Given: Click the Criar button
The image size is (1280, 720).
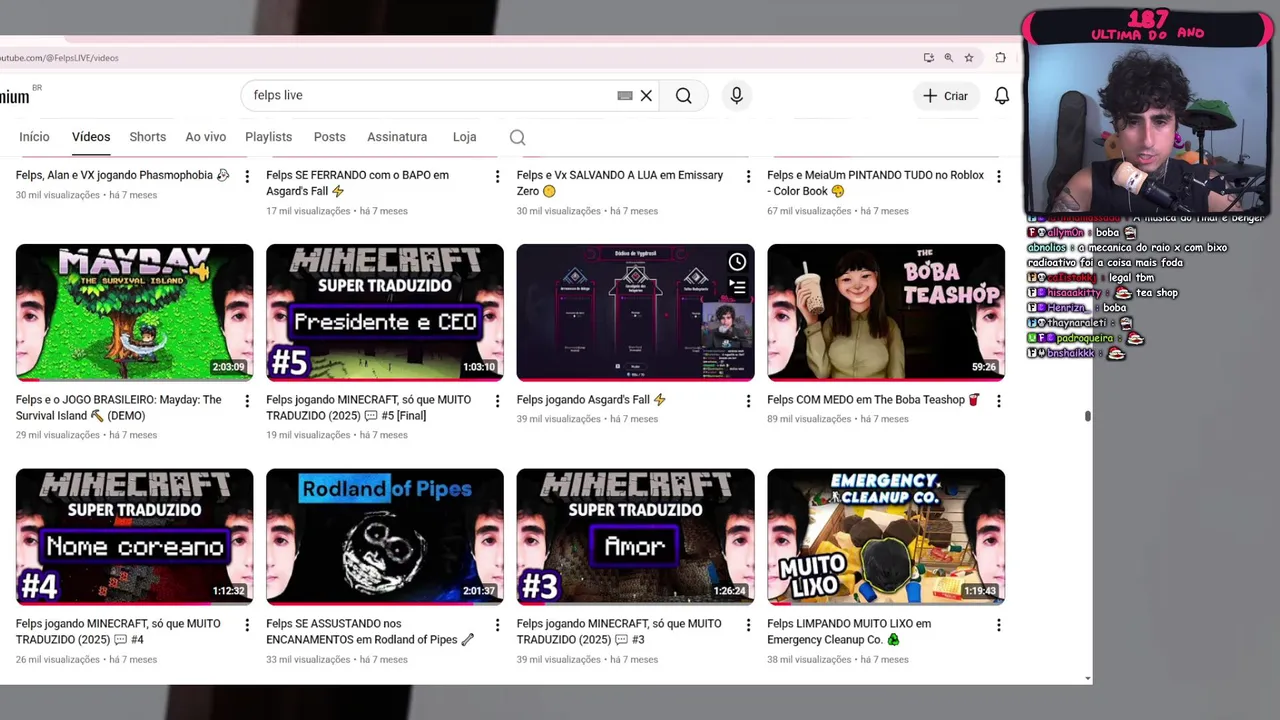Looking at the screenshot, I should coord(945,95).
